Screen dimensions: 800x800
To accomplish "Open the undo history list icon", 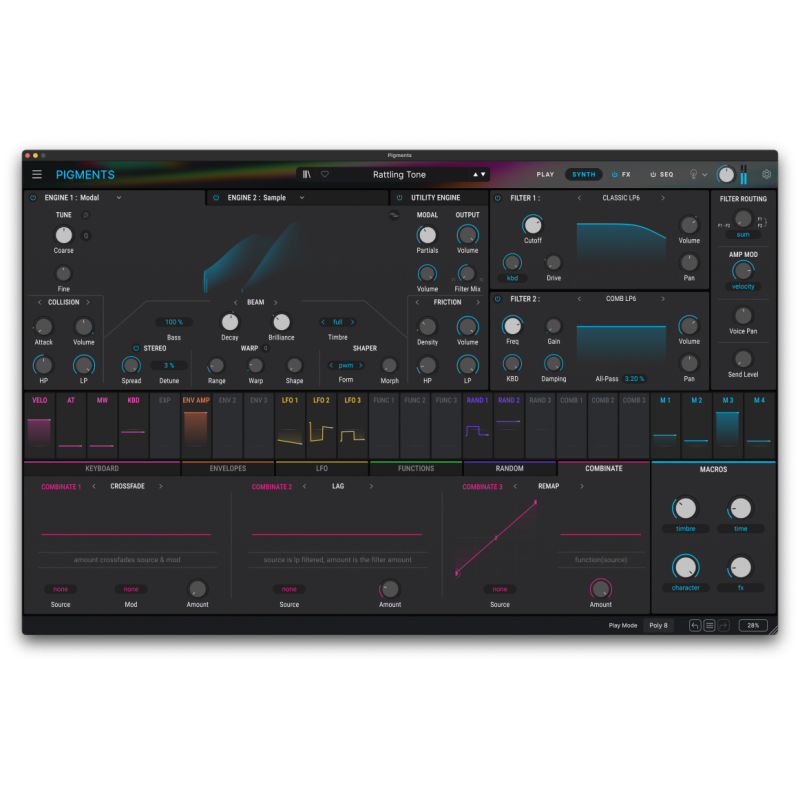I will pos(709,625).
